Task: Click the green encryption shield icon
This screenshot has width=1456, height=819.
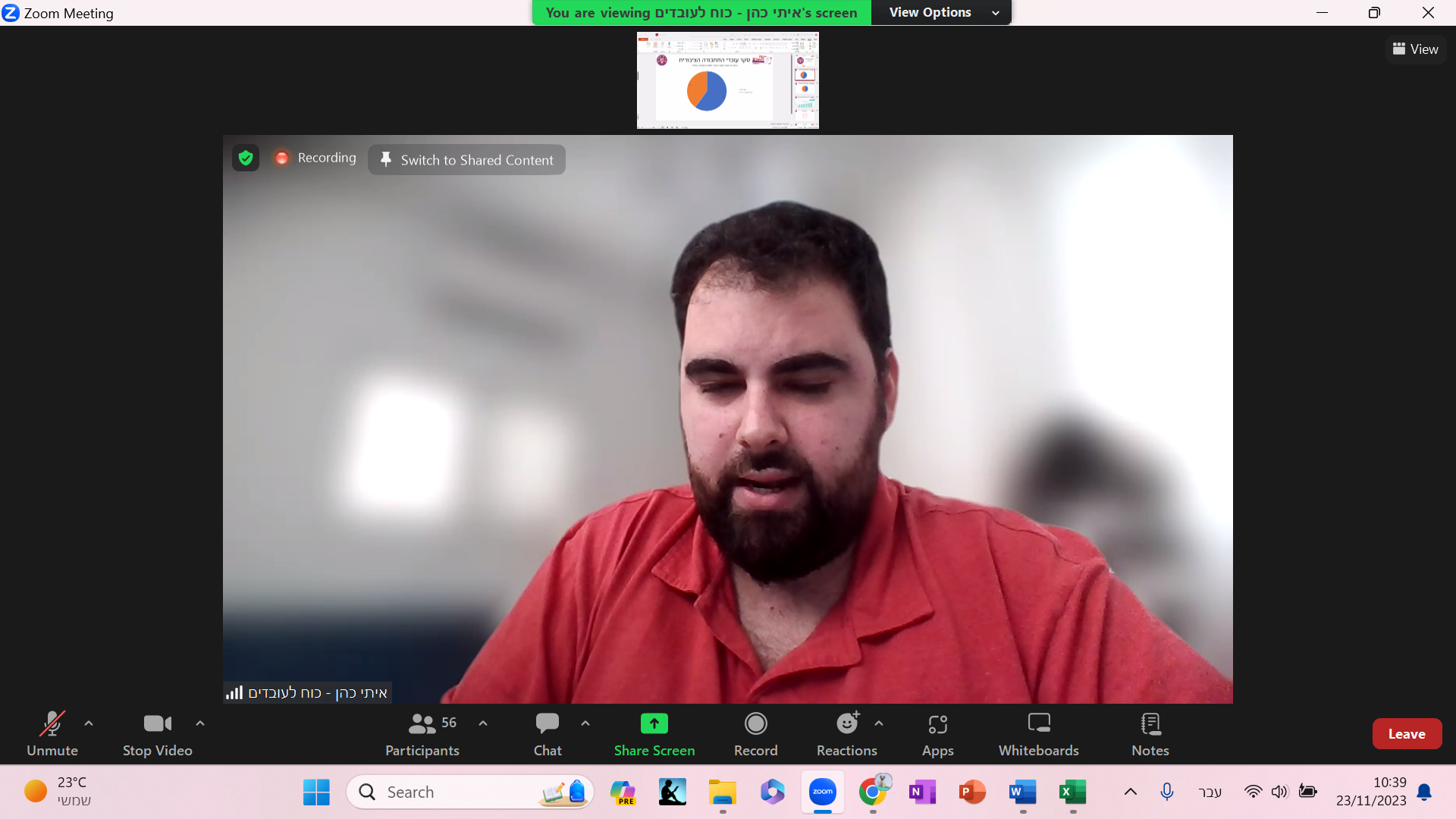Action: 246,158
